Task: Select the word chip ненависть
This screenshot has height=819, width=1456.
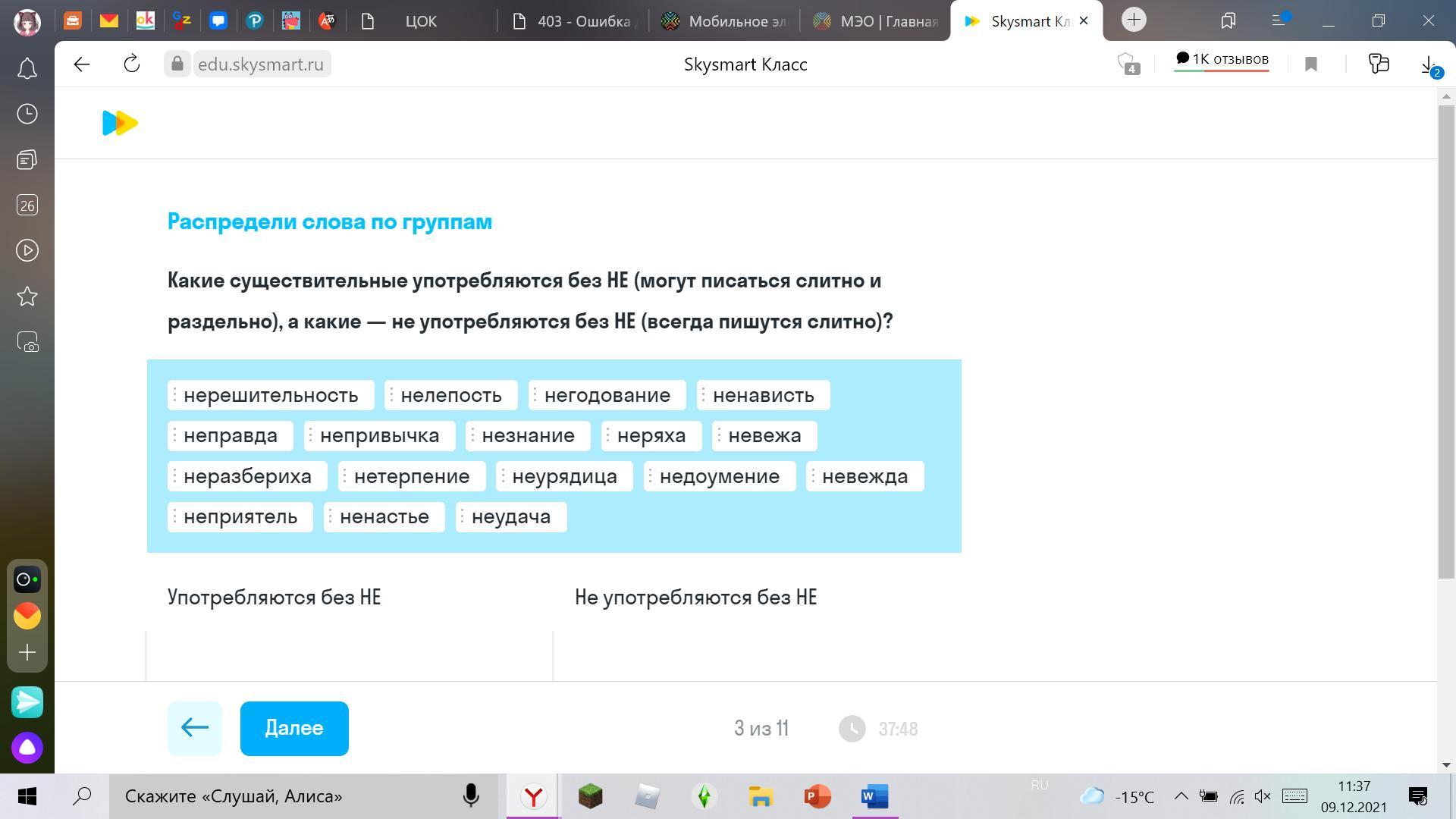Action: [763, 395]
